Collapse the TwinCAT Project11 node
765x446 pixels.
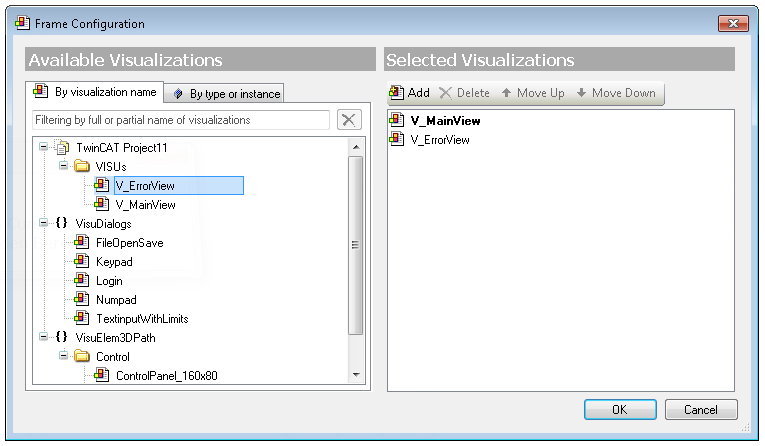(43, 146)
